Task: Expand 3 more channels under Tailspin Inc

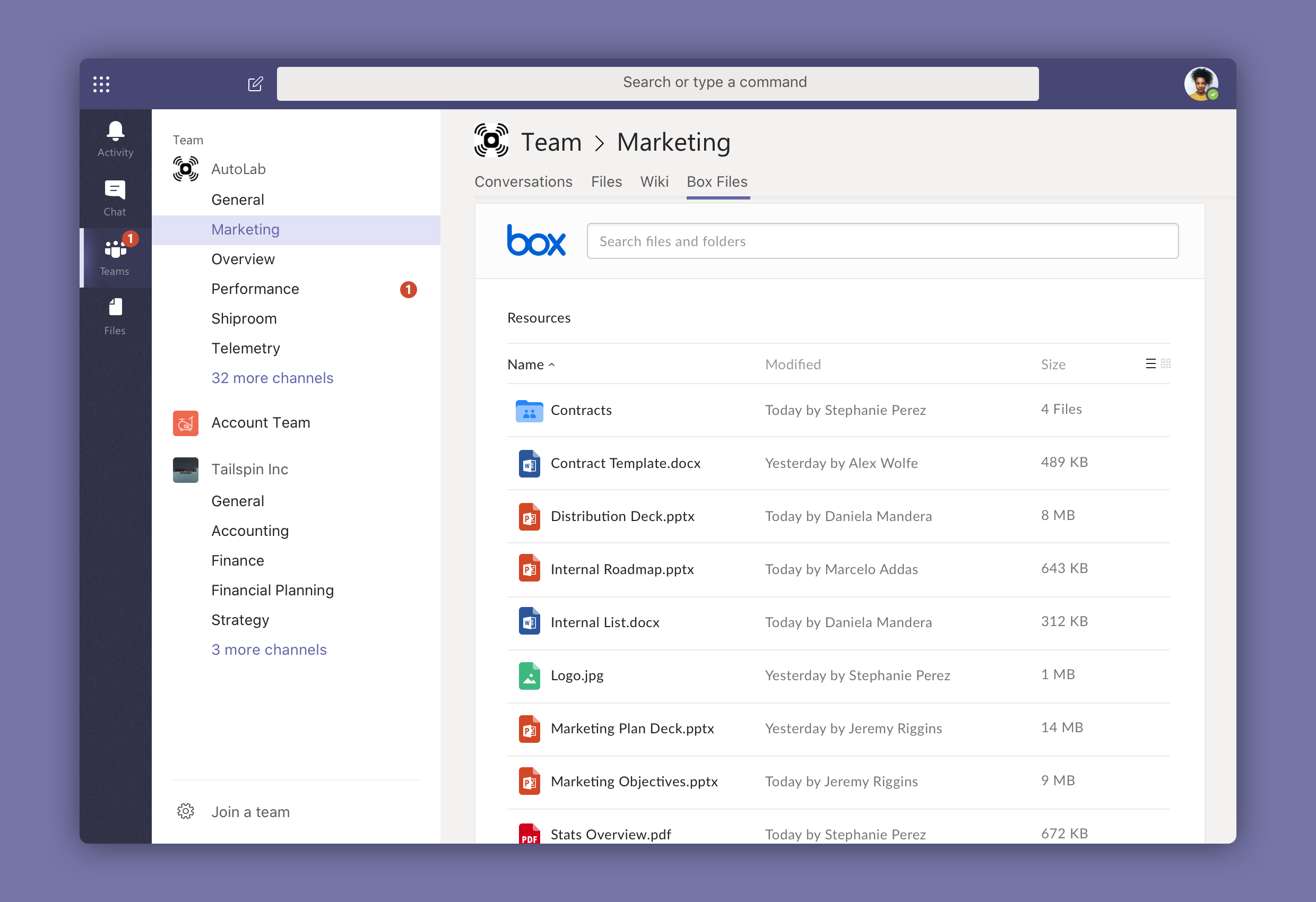Action: (x=269, y=649)
